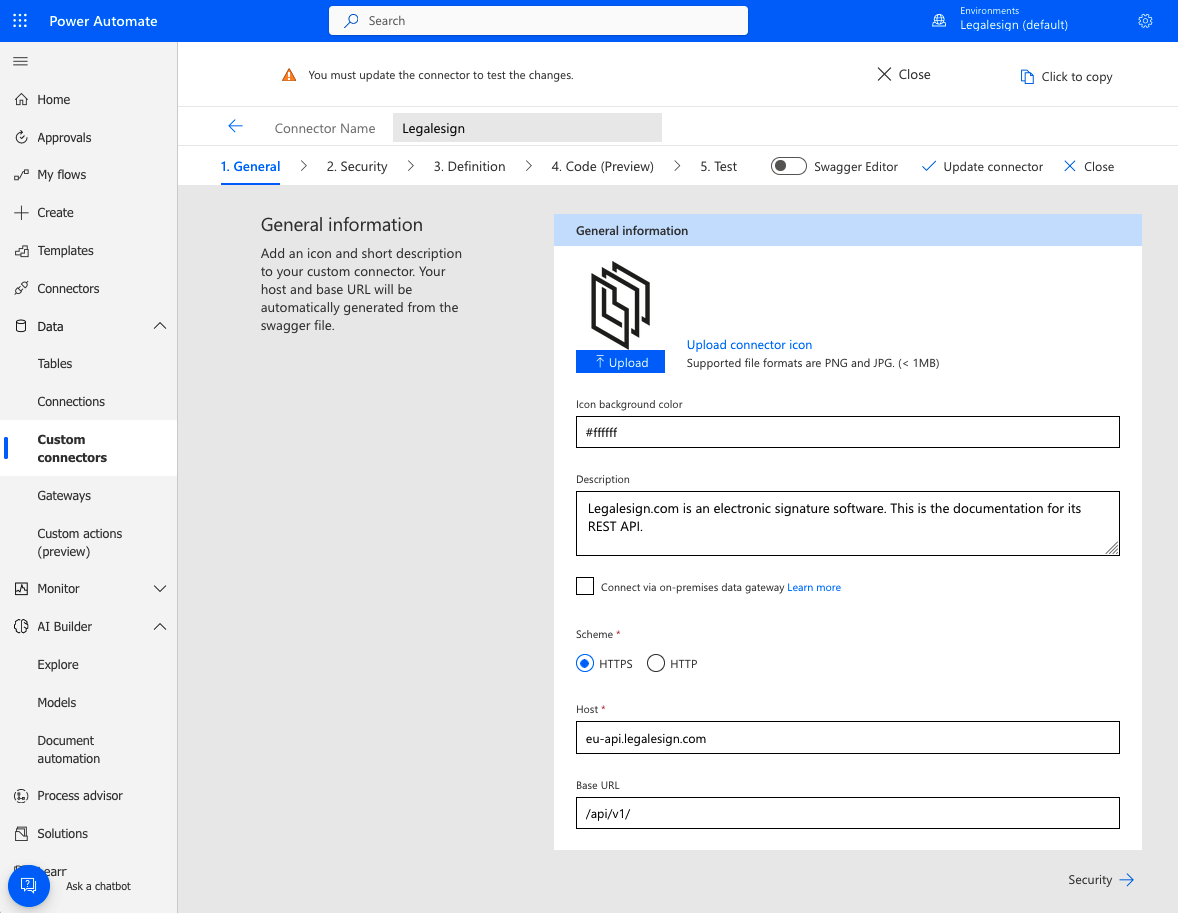Screen dimensions: 1178x913
Task: Collapse the AI Builder section chevron
Action: 160,627
